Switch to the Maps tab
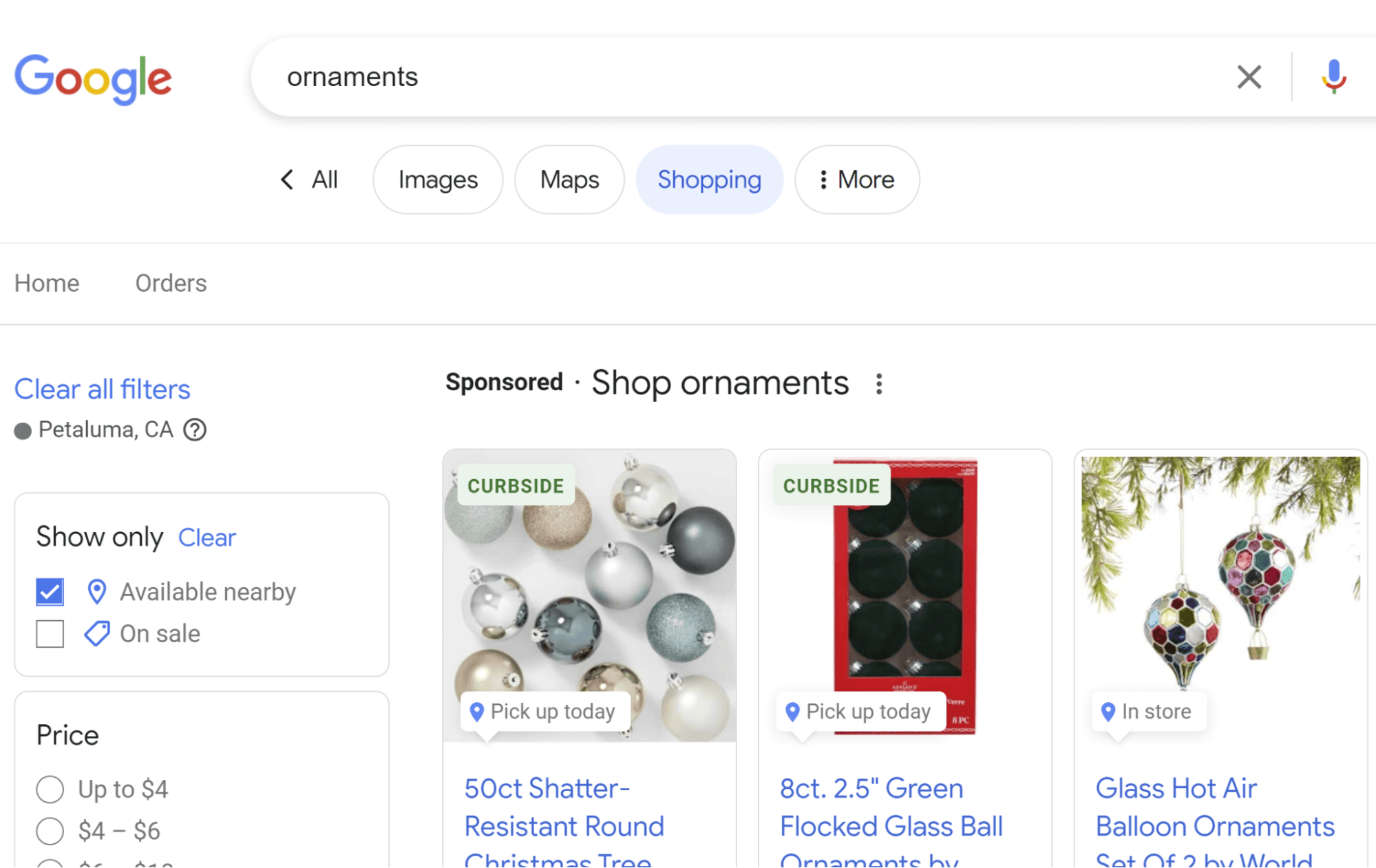This screenshot has width=1376, height=868. (569, 180)
